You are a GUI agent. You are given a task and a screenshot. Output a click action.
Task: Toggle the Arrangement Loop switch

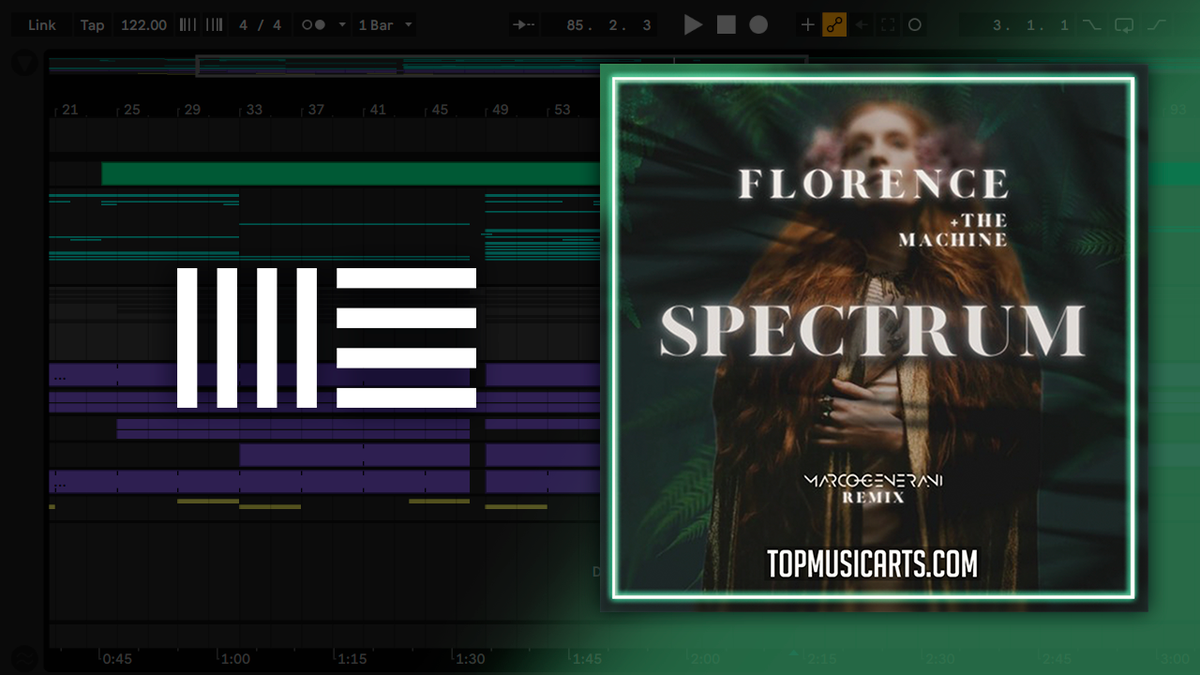[x=1124, y=24]
